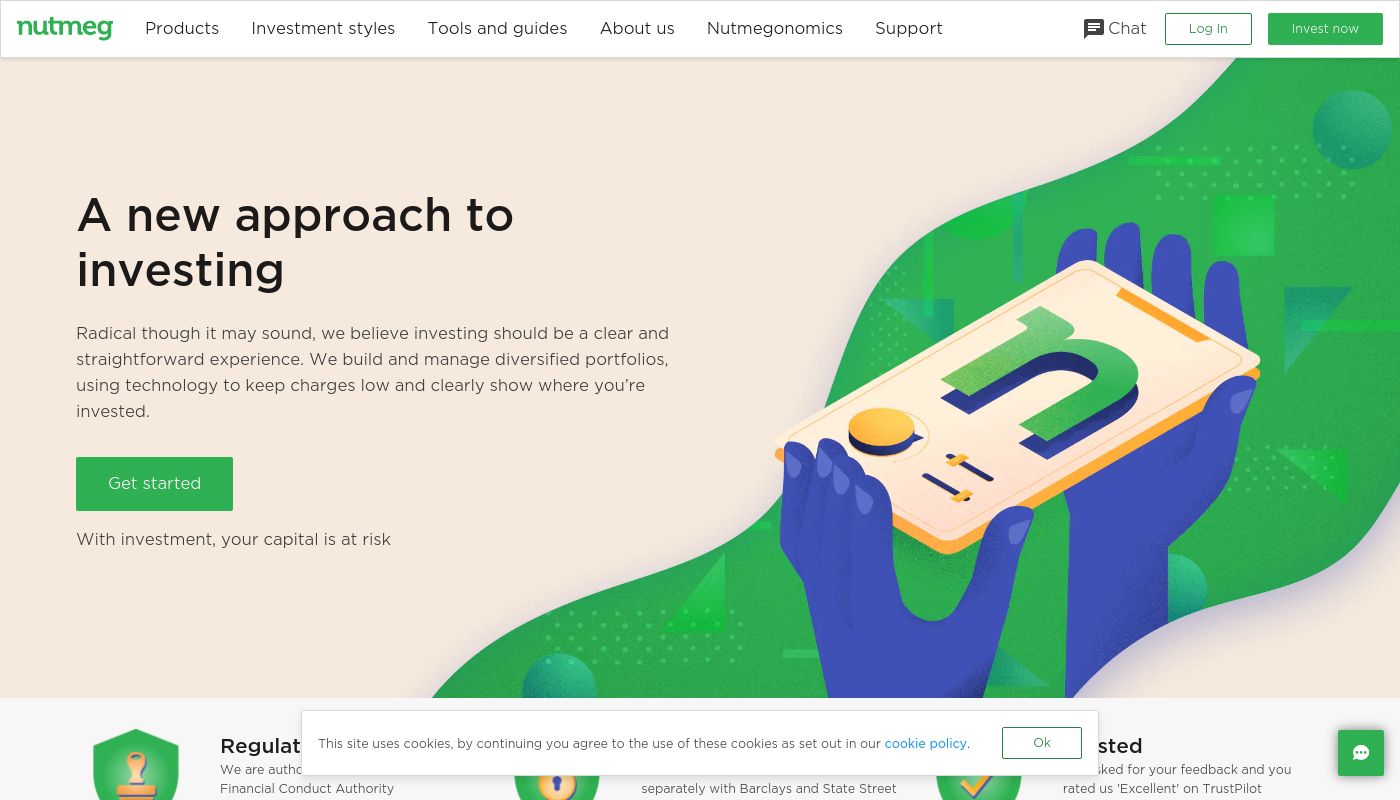This screenshot has width=1400, height=800.
Task: Open the cookie policy link
Action: [x=926, y=743]
